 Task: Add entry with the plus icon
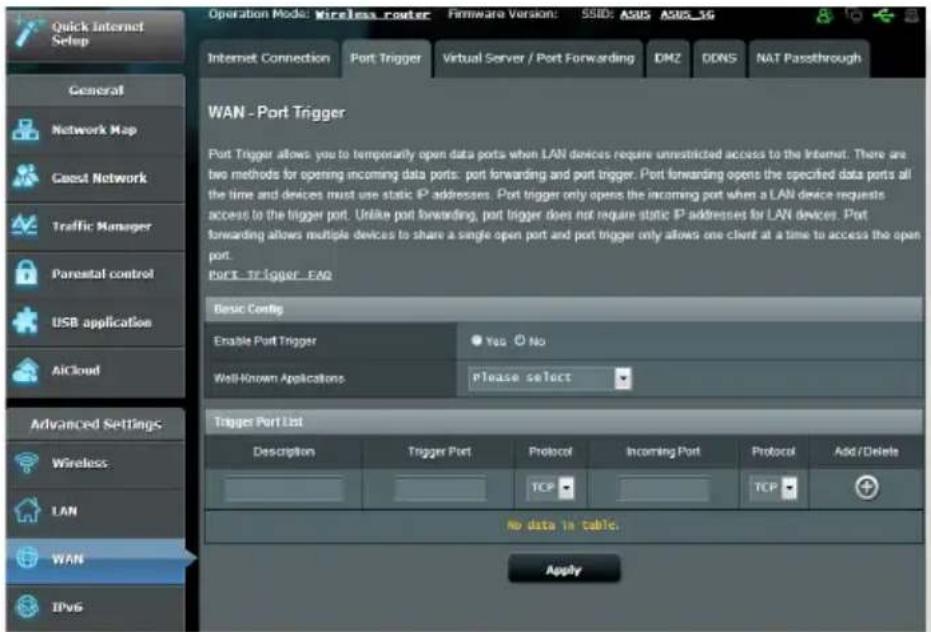tap(866, 488)
